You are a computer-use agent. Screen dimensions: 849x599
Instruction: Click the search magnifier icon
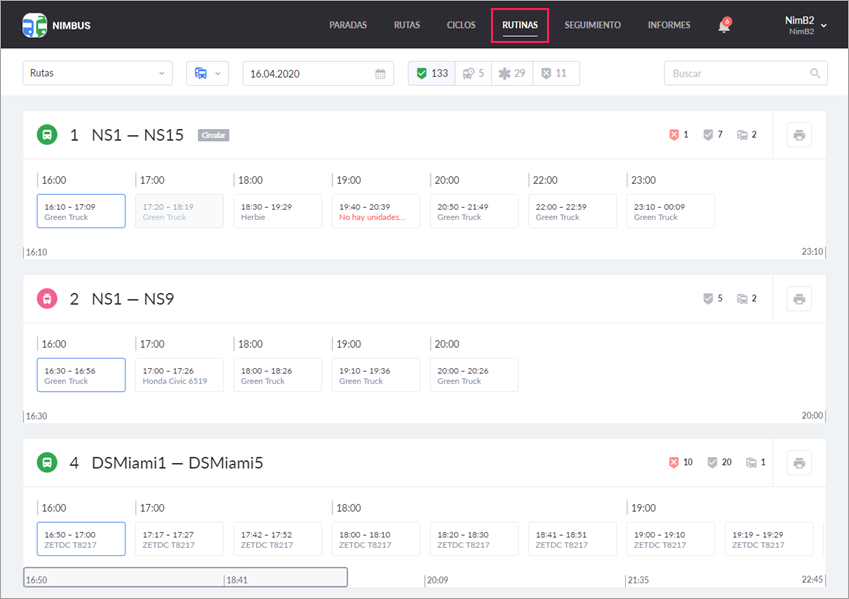pyautogui.click(x=815, y=74)
